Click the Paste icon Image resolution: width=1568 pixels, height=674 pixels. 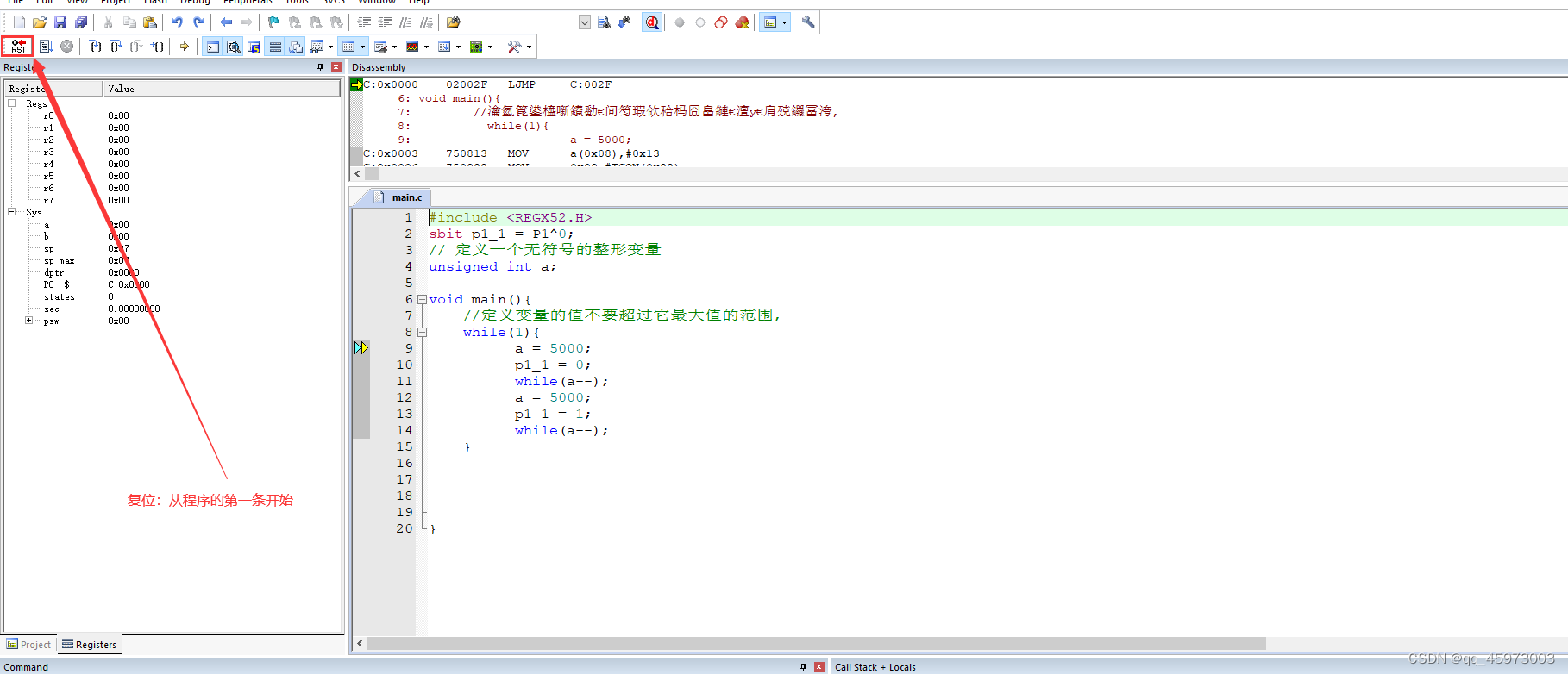[x=150, y=22]
